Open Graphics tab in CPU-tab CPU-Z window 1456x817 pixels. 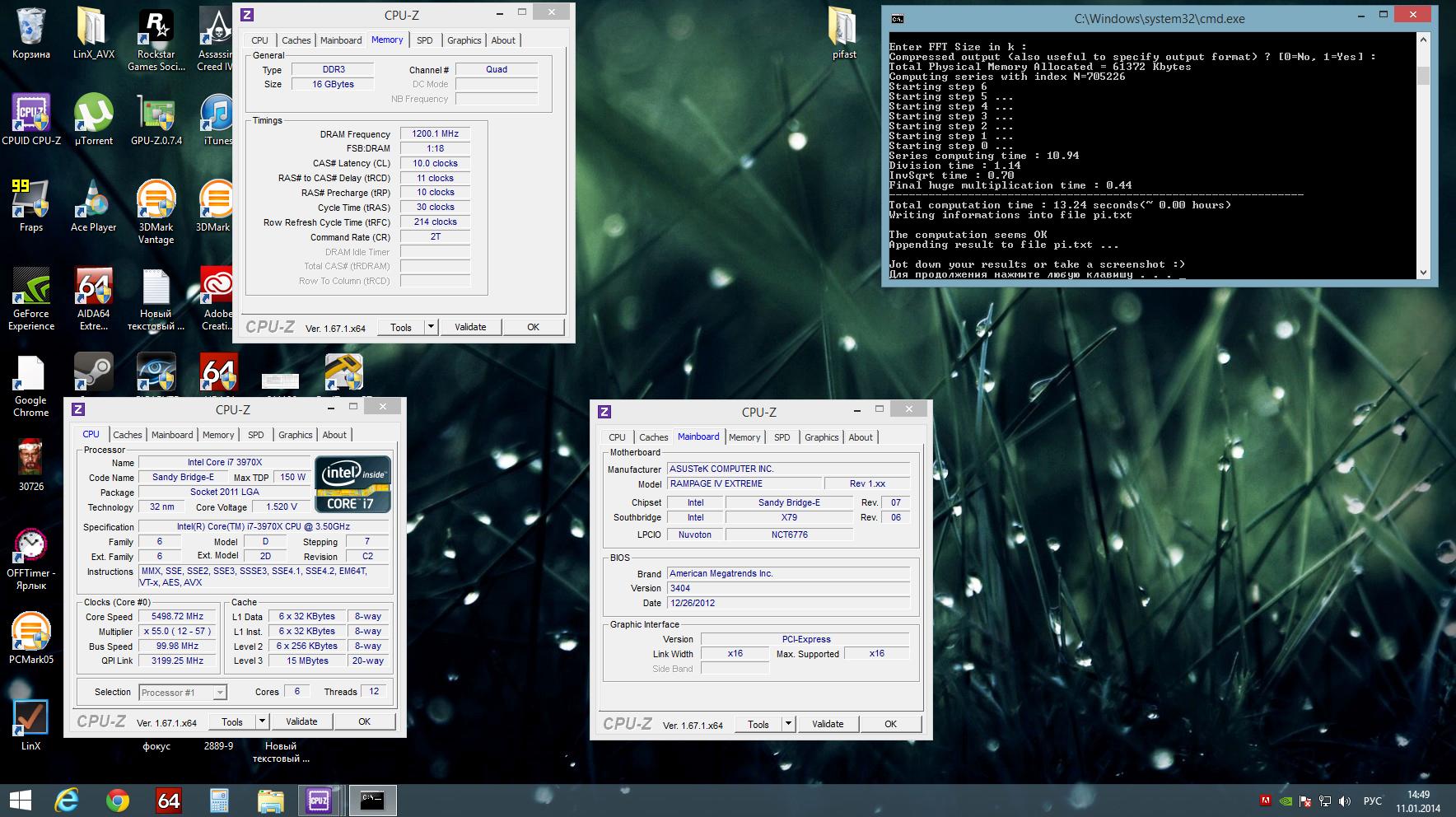[296, 435]
